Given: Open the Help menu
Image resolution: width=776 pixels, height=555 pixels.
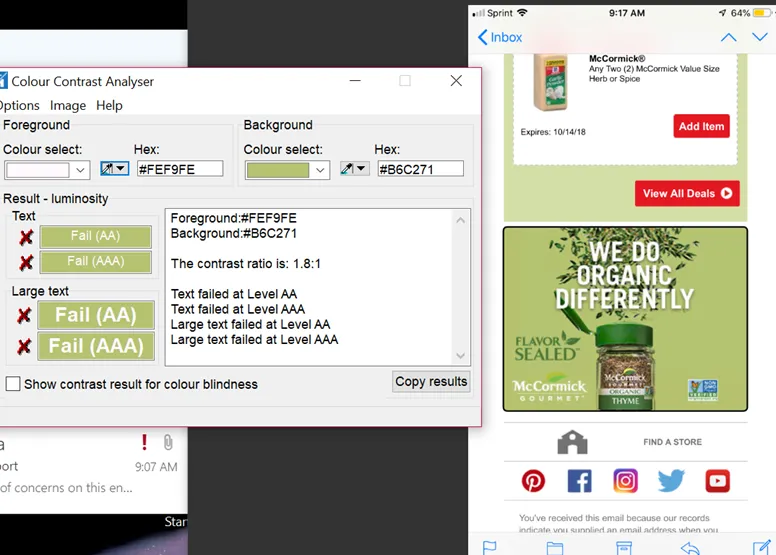Looking at the screenshot, I should point(109,105).
